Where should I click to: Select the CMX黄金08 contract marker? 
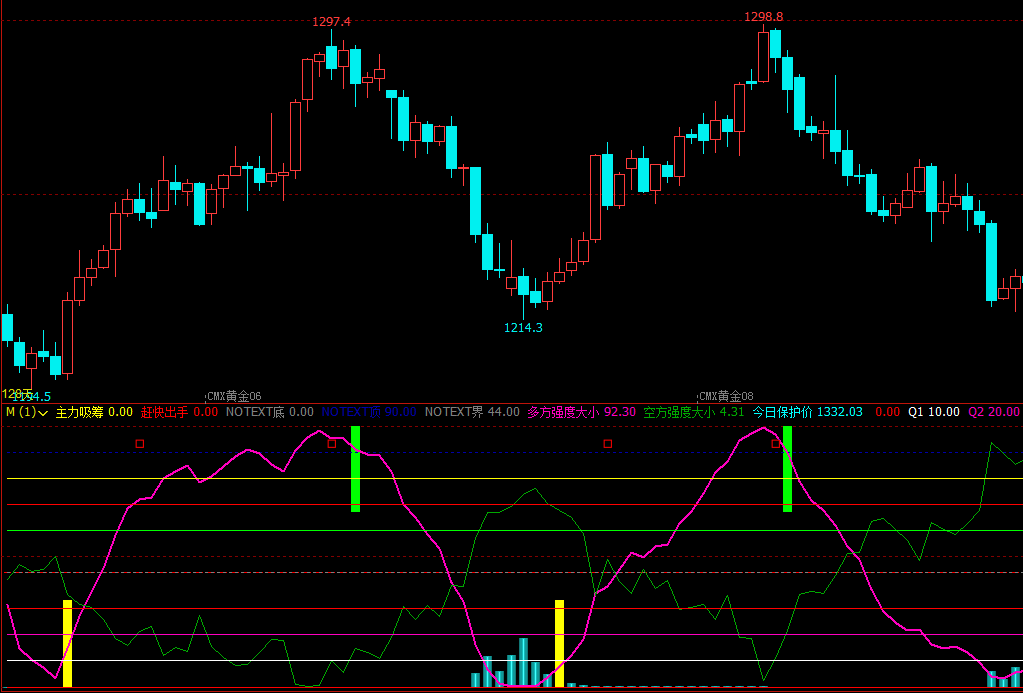(726, 396)
